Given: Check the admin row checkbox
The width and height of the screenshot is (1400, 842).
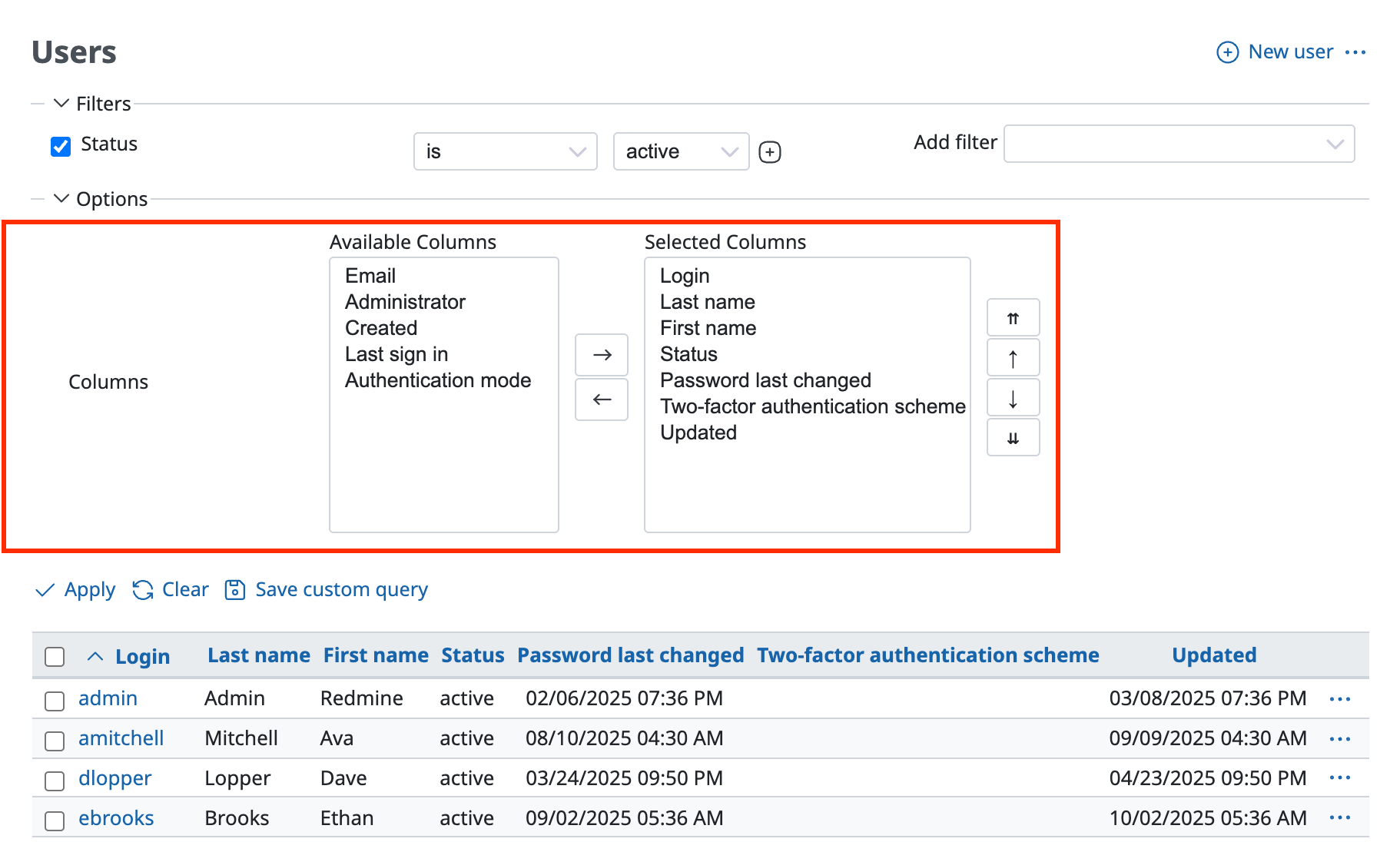Looking at the screenshot, I should point(55,701).
